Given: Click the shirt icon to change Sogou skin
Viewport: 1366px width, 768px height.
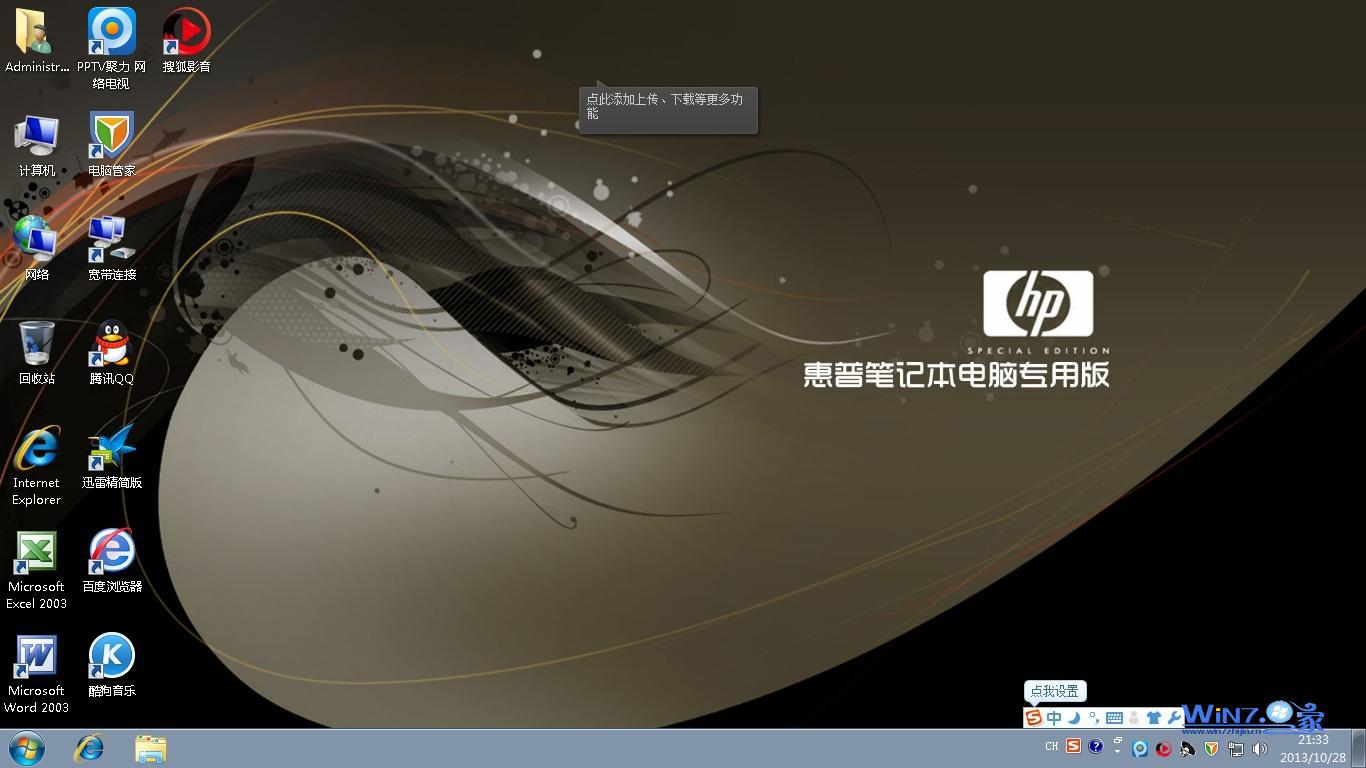Looking at the screenshot, I should click(1155, 718).
